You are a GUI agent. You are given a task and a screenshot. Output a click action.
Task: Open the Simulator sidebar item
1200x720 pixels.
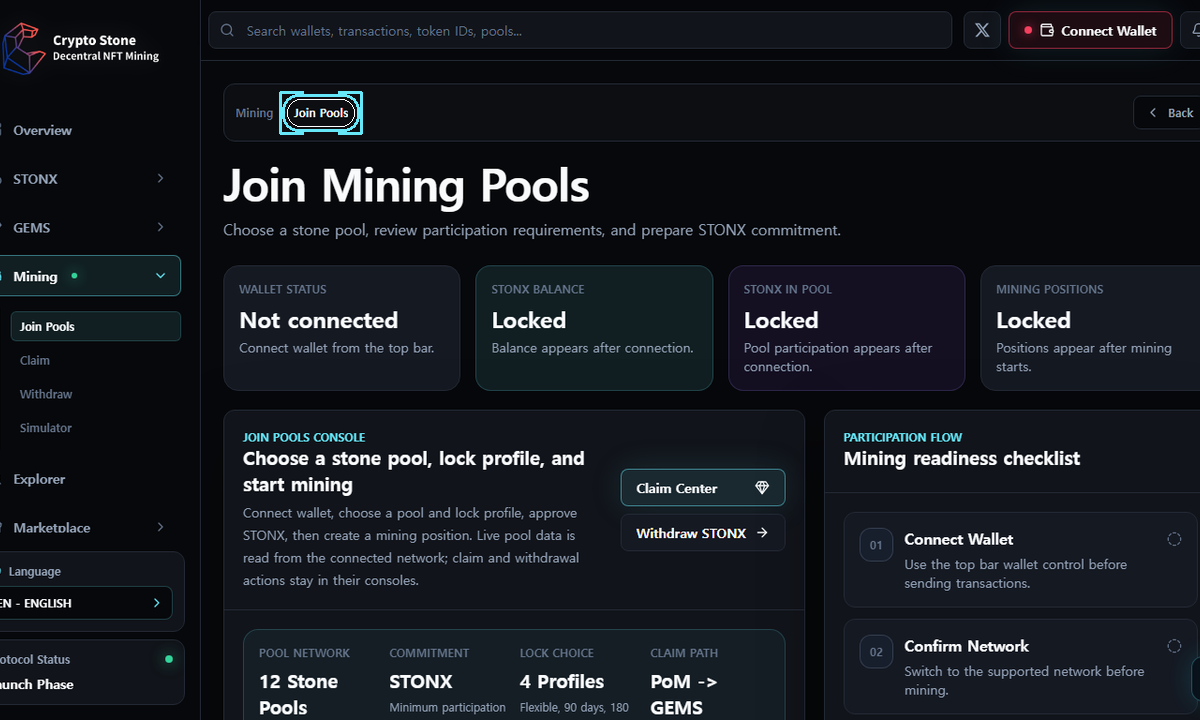[96, 428]
